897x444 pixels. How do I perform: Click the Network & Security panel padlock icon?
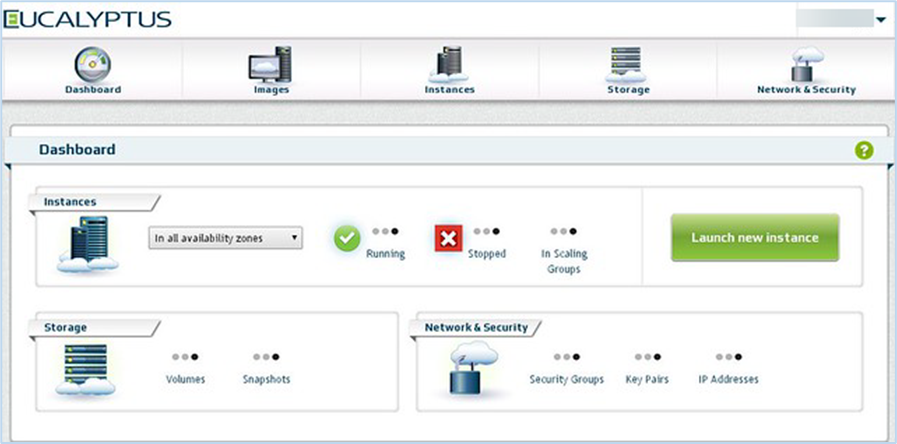(474, 367)
